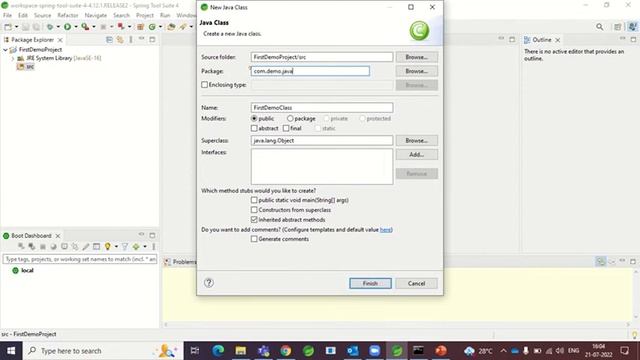
Task: Click the Name input field
Action: point(322,108)
